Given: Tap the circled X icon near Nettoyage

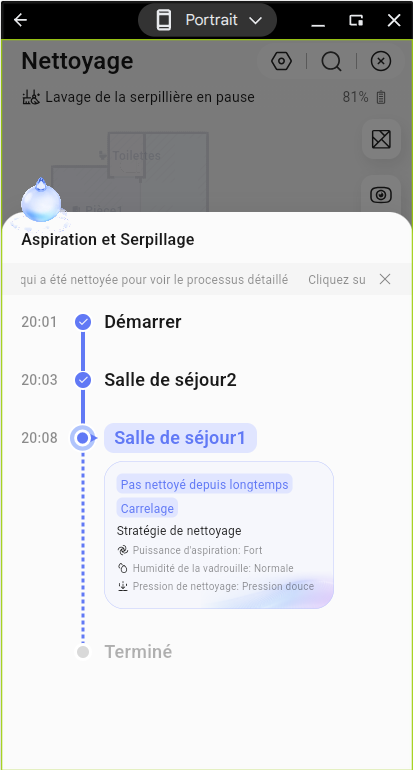Looking at the screenshot, I should 381,61.
